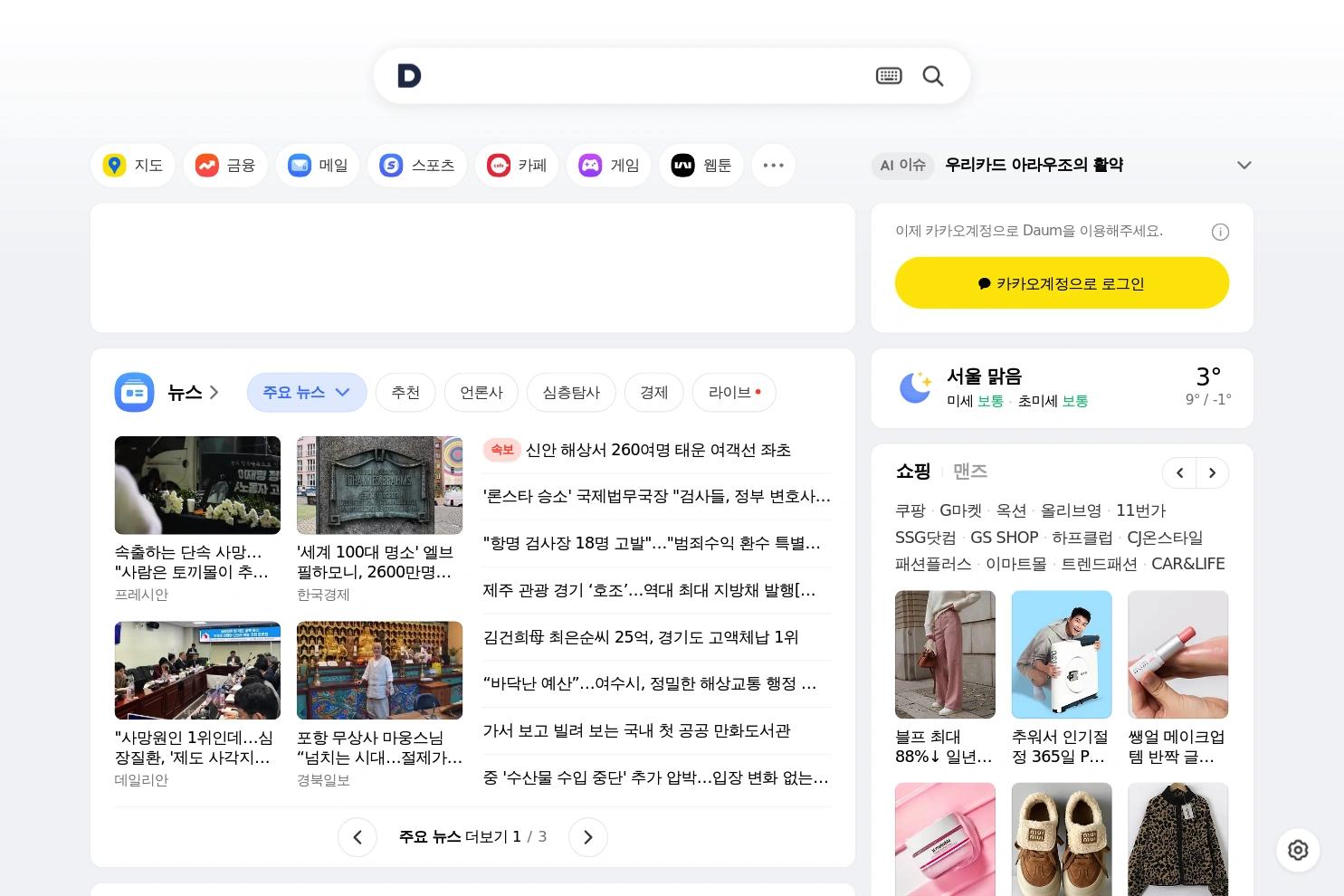This screenshot has width=1344, height=896.
Task: Switch to the 언론사 news tab
Action: pyautogui.click(x=481, y=393)
